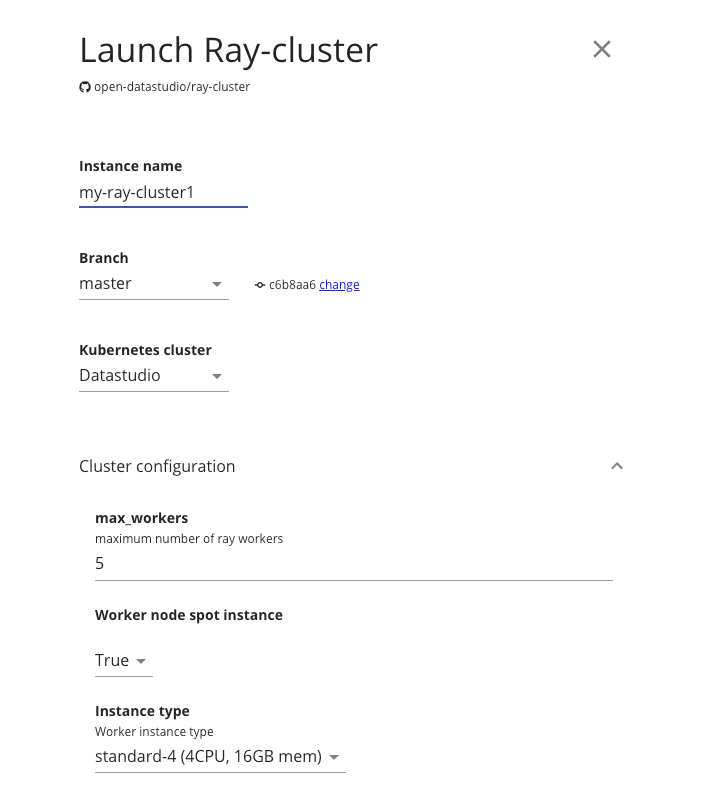This screenshot has height=799, width=724.
Task: Click the commit icon next to c6b8aa6
Action: click(260, 285)
